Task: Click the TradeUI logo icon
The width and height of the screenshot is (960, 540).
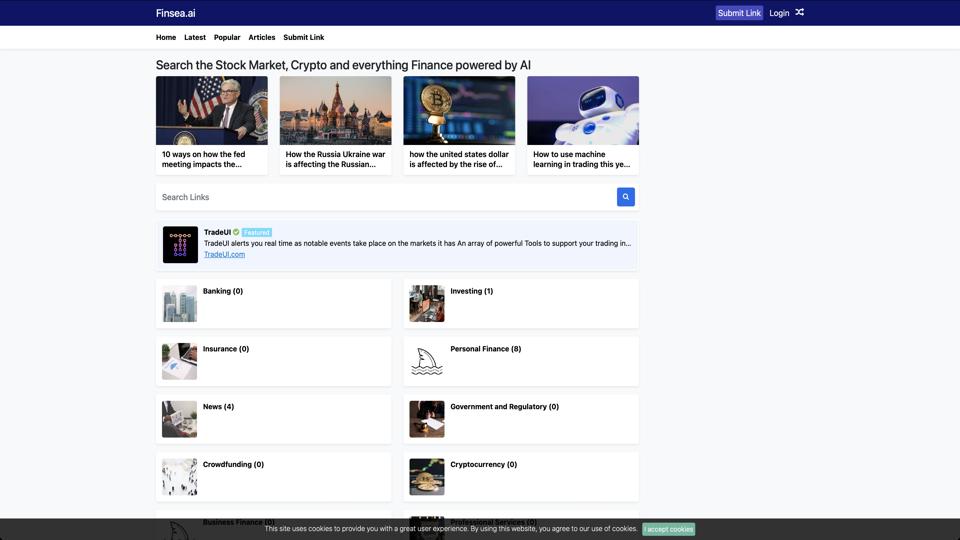Action: (180, 245)
